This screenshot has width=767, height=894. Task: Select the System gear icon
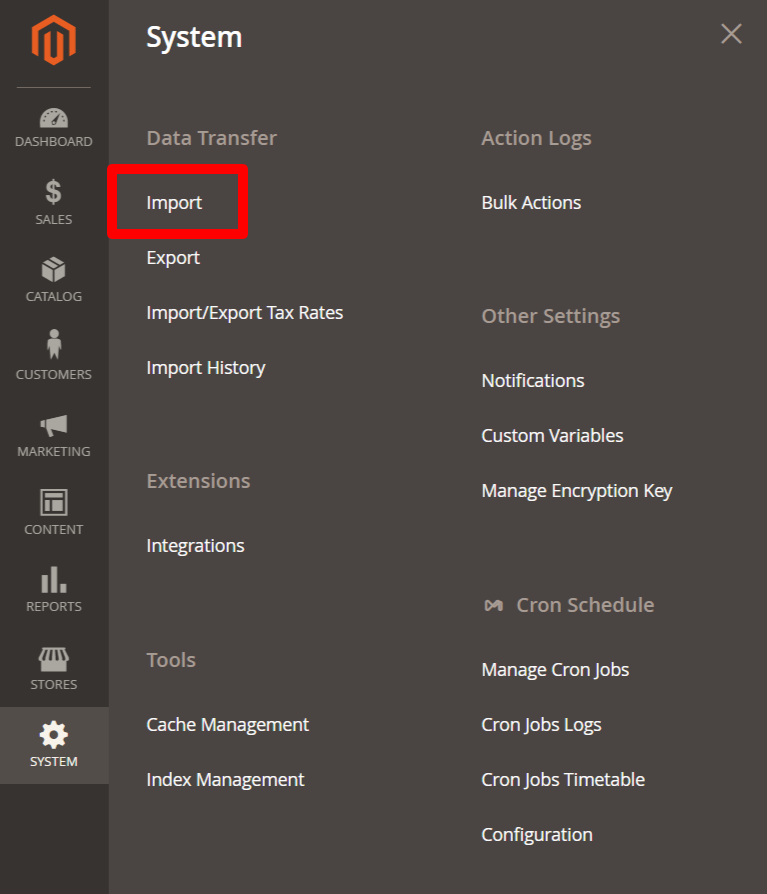(x=54, y=734)
